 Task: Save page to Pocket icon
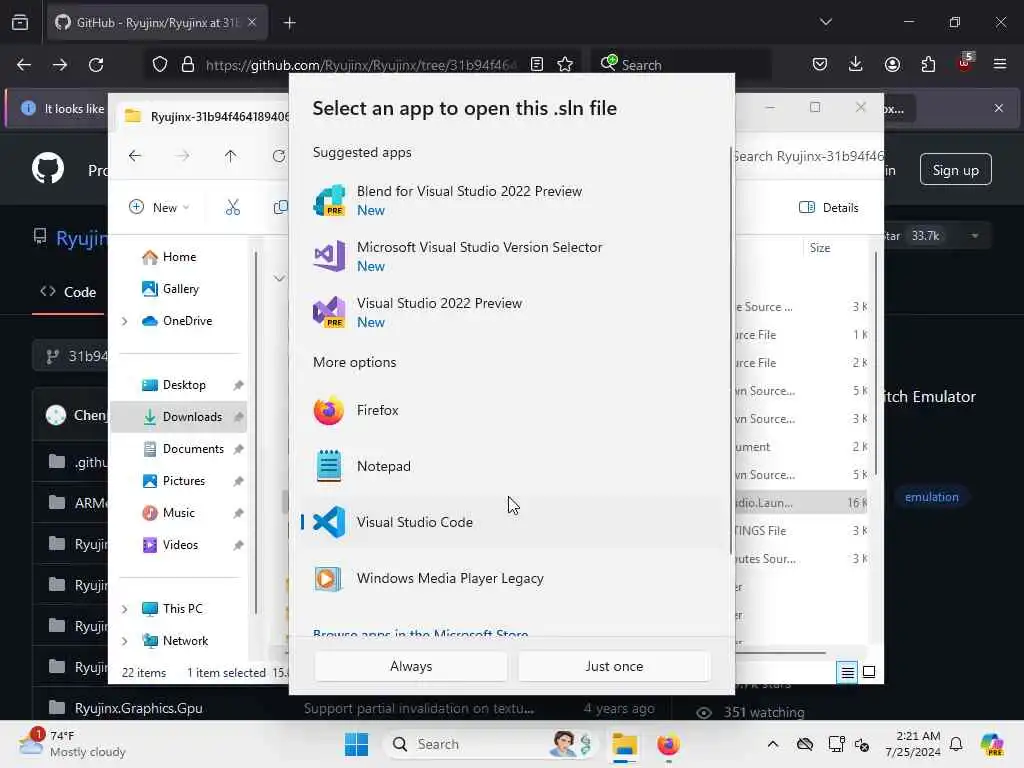(x=820, y=65)
